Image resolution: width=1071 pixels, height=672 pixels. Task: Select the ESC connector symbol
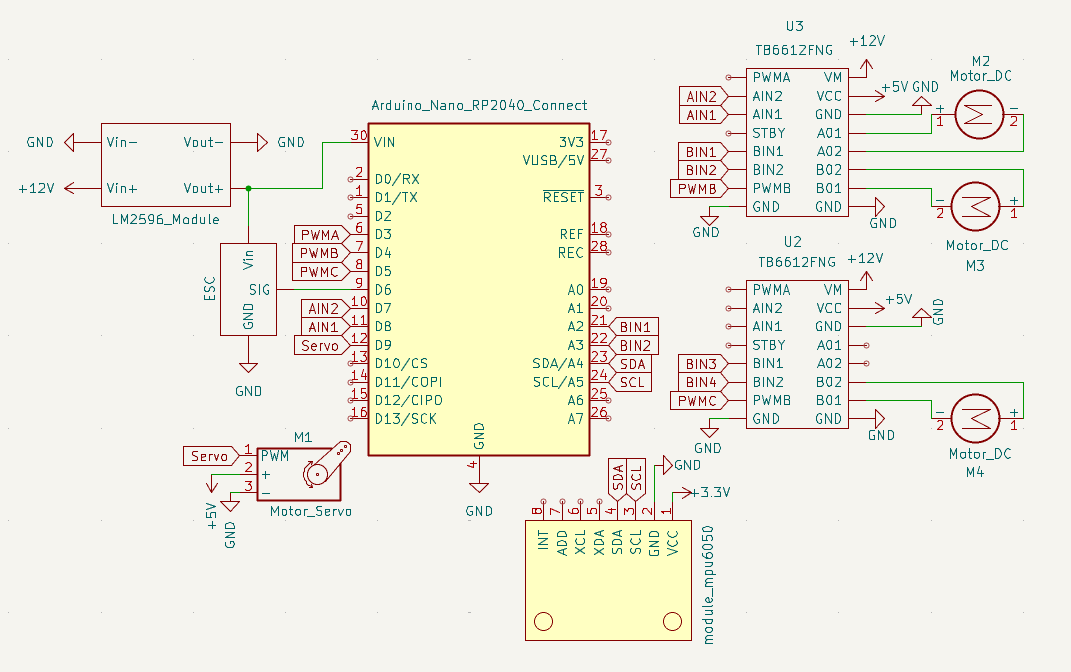(x=249, y=288)
